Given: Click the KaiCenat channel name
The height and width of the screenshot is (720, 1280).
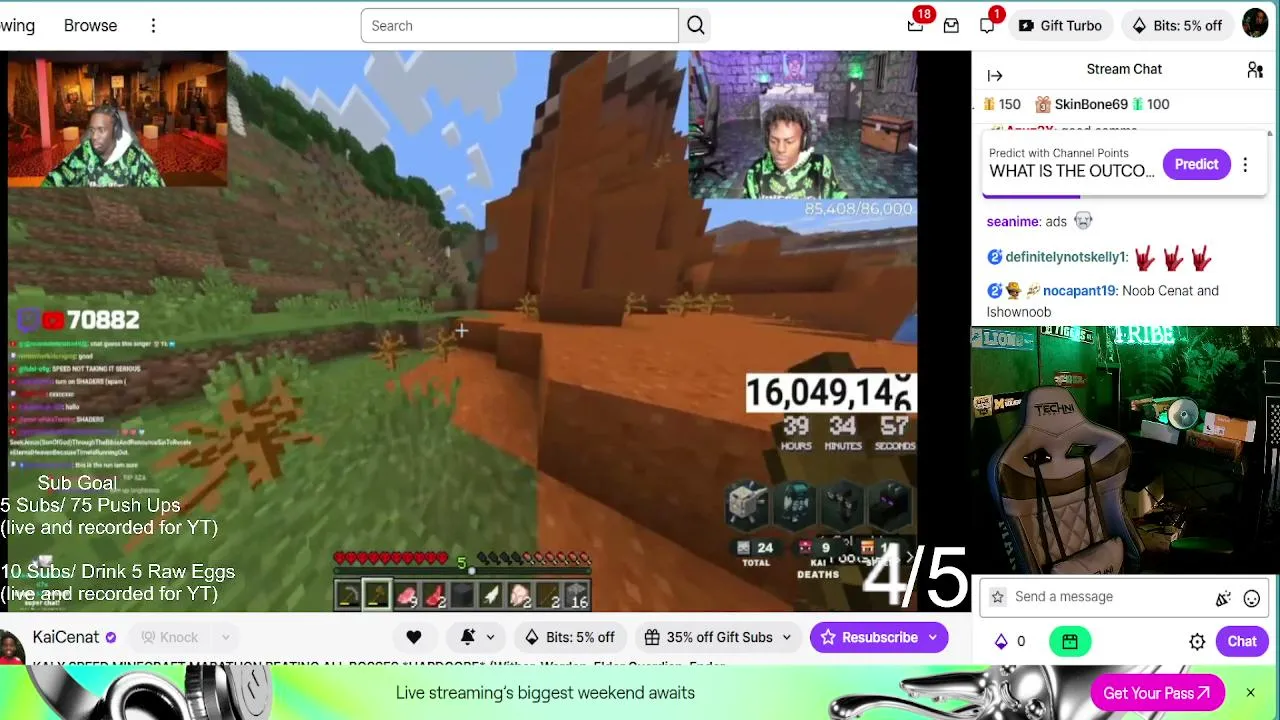Looking at the screenshot, I should pyautogui.click(x=66, y=637).
